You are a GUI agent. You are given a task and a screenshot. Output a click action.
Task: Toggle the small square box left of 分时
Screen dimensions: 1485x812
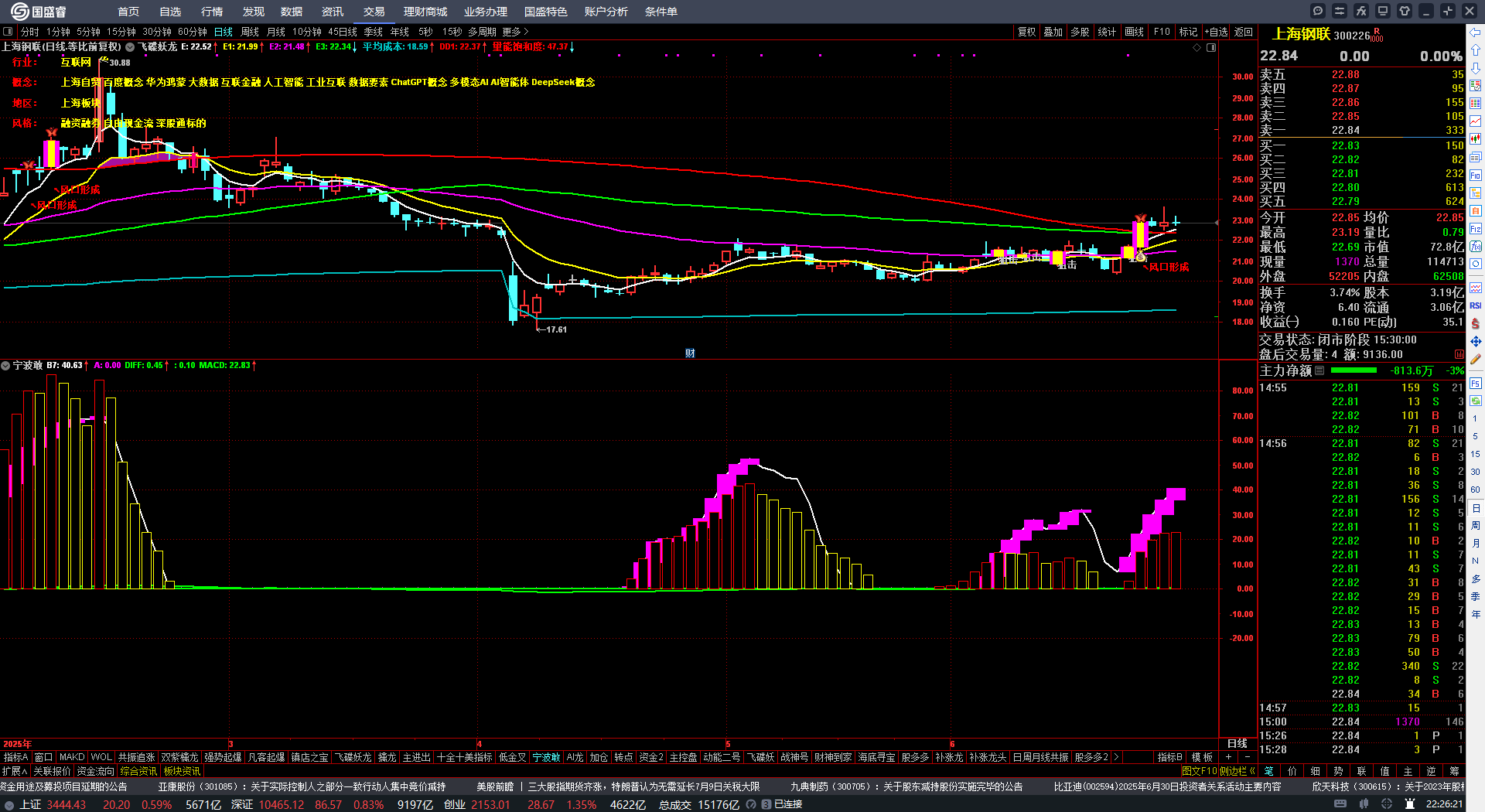[x=8, y=32]
